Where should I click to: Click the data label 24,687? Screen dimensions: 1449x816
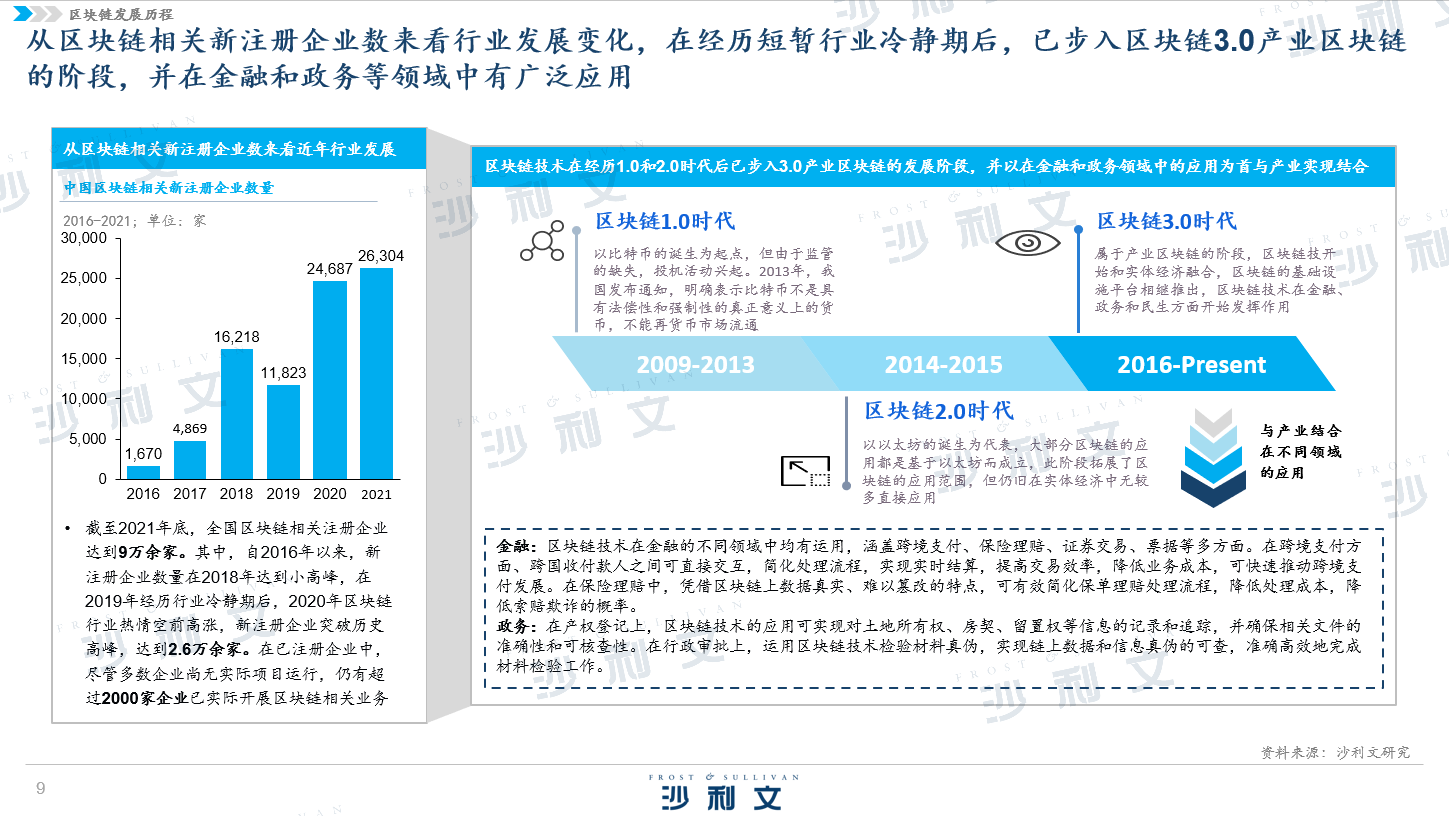[330, 269]
